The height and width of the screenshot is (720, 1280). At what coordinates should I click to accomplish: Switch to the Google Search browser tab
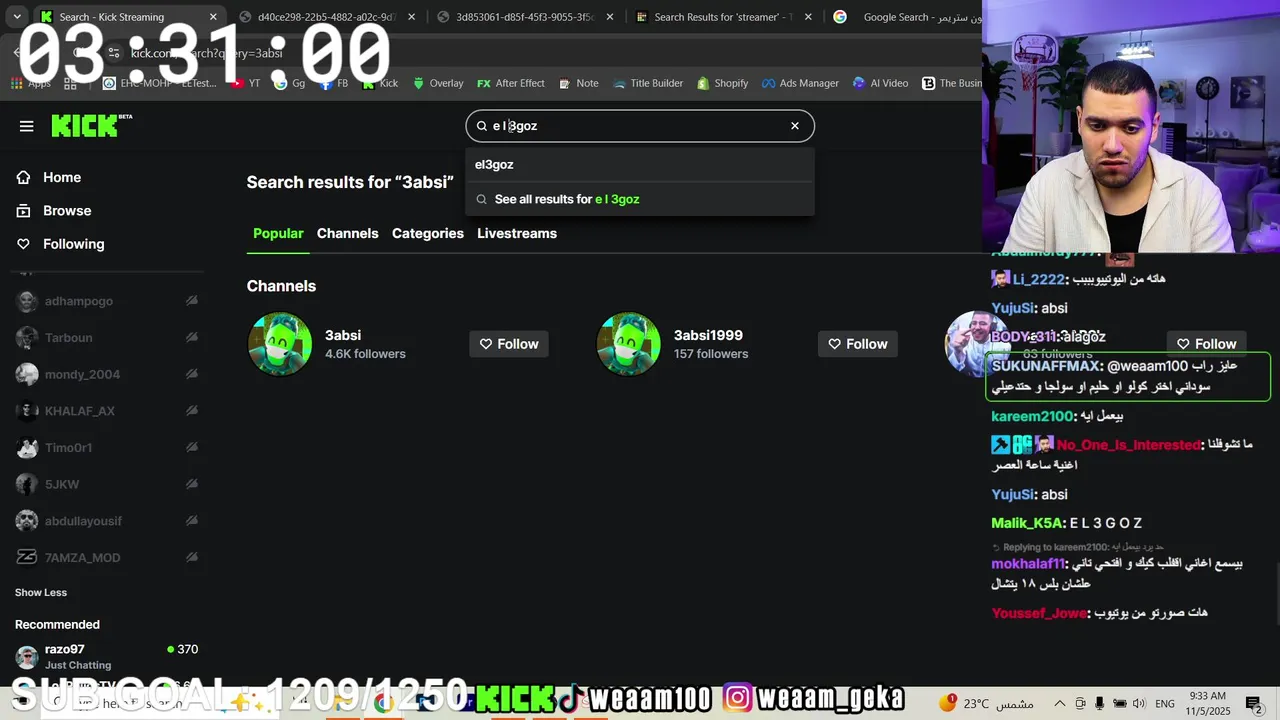click(x=905, y=17)
